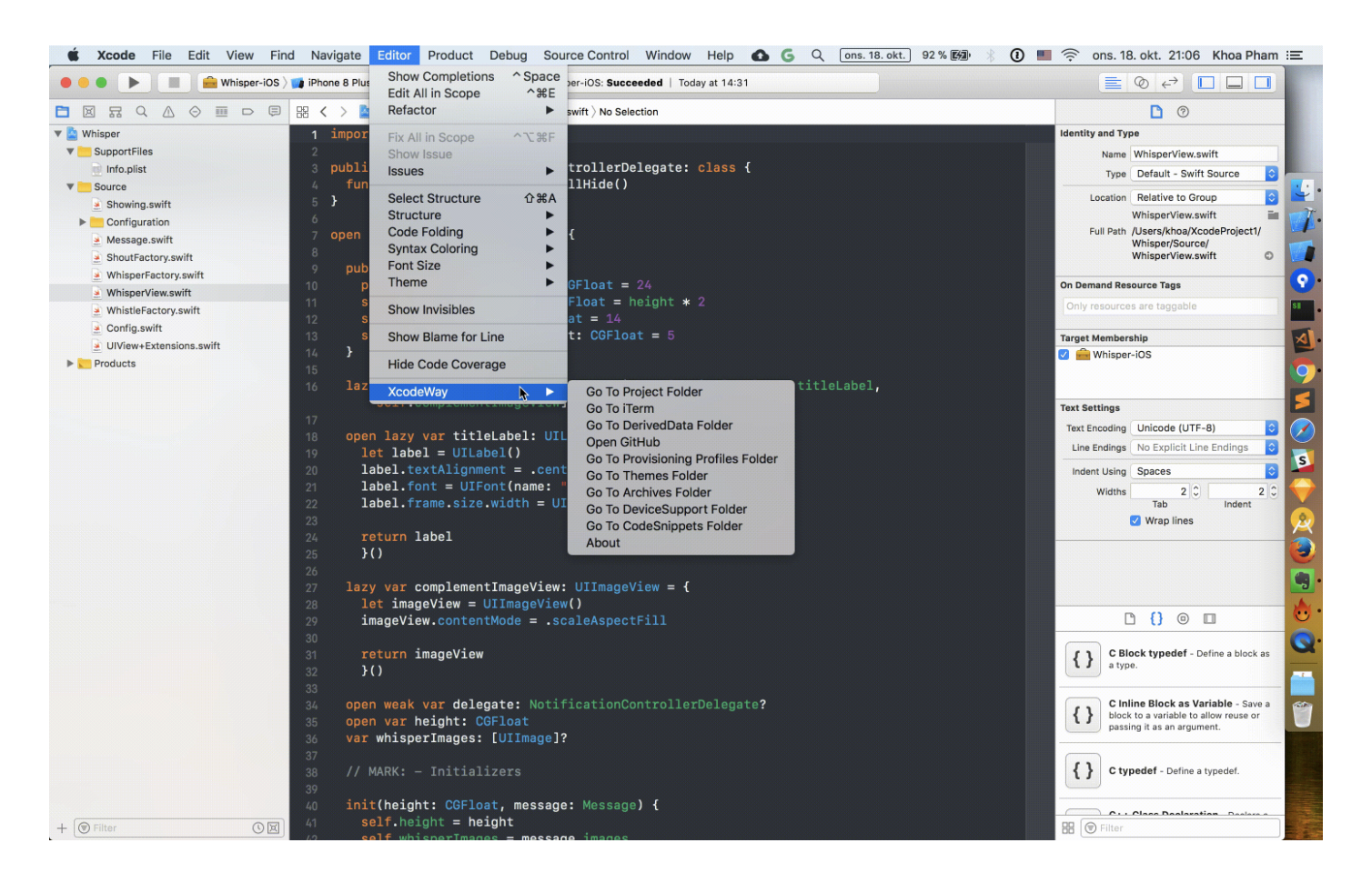Viewport: 1372px width, 893px height.
Task: Click the Run (play) button
Action: tap(134, 83)
